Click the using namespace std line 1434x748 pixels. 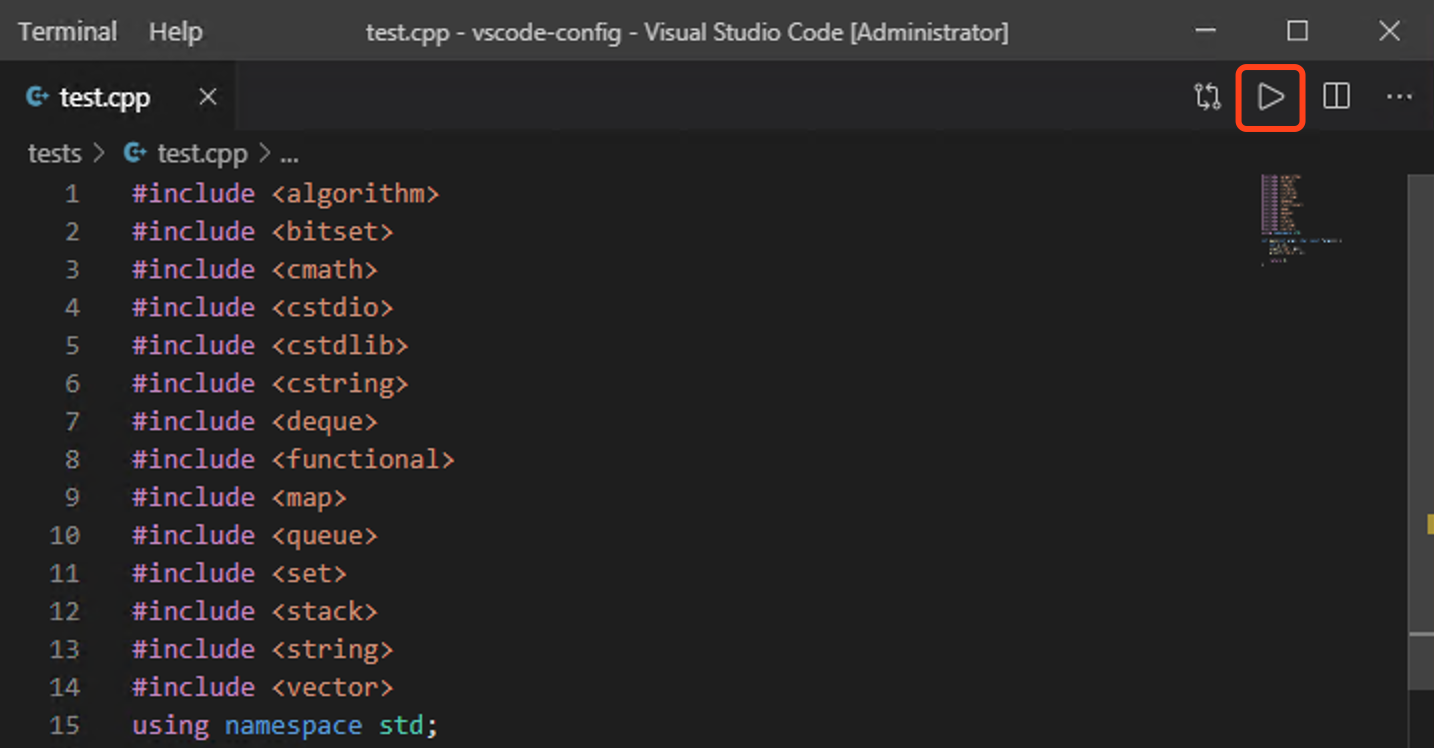(285, 725)
